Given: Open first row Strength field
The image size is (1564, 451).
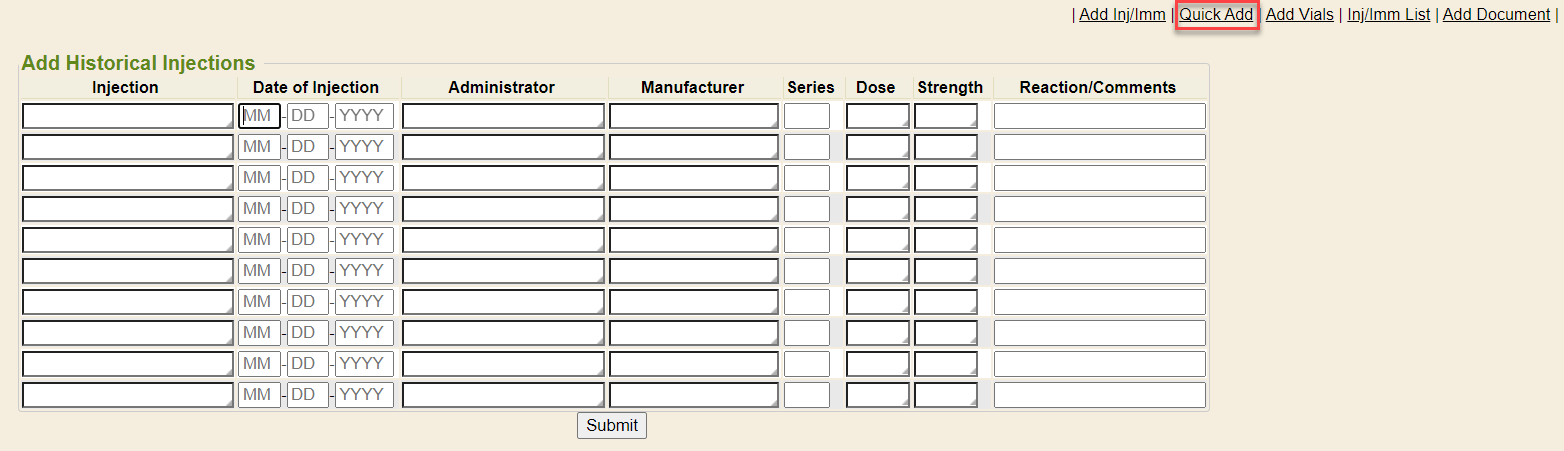Looking at the screenshot, I should point(945,117).
